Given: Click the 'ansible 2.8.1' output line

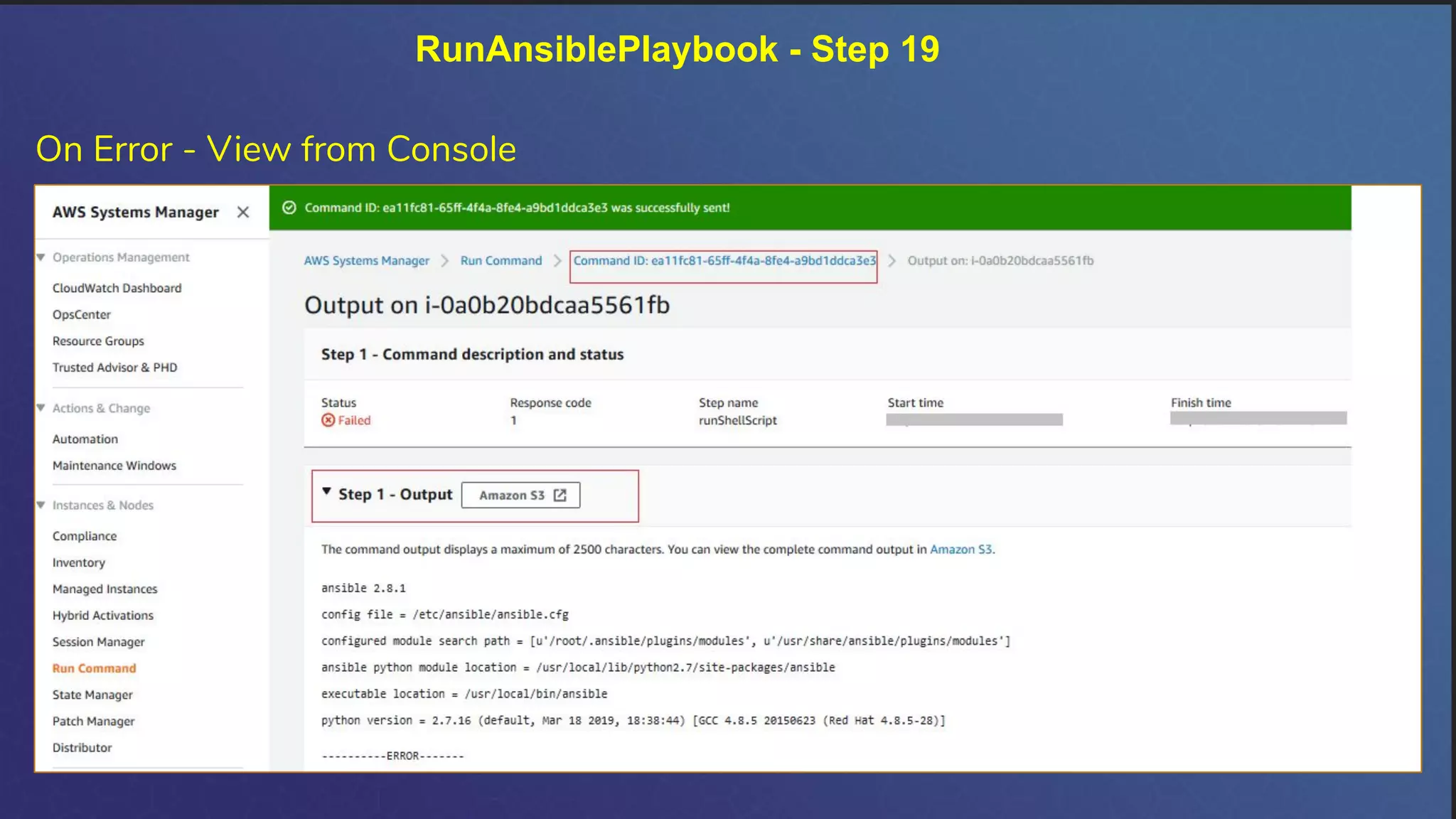Looking at the screenshot, I should point(363,588).
